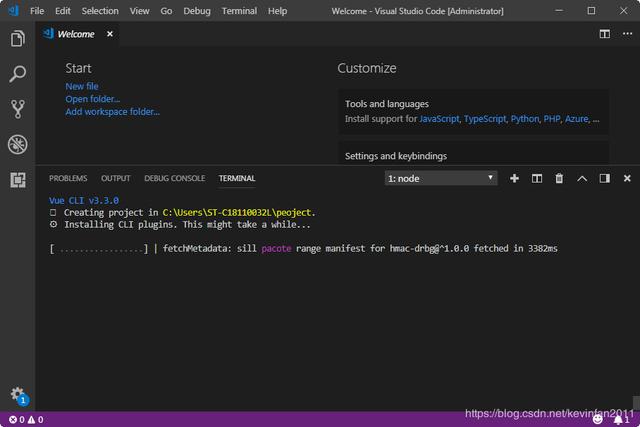Open the Manage gear menu
Image resolution: width=640 pixels, height=427 pixels.
click(x=18, y=394)
